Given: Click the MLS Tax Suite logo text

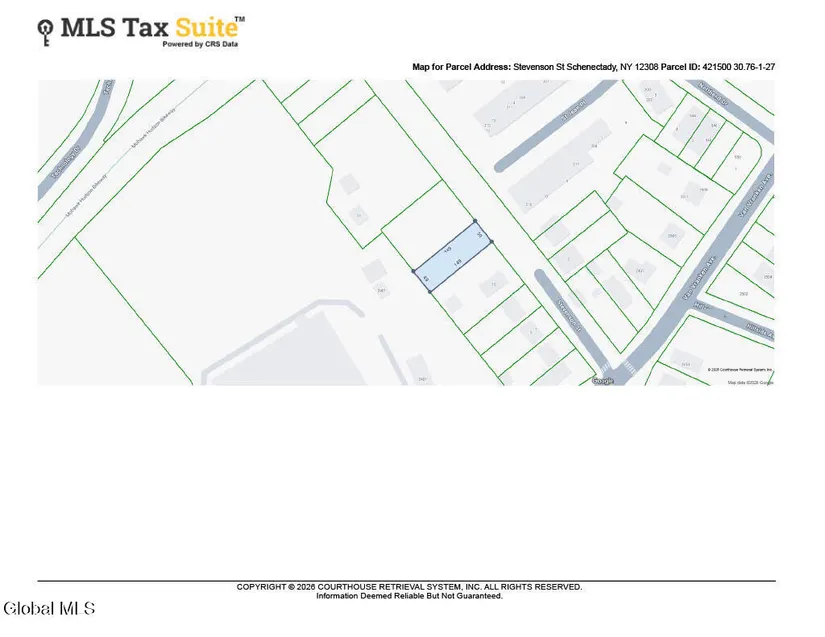Looking at the screenshot, I should (x=152, y=27).
